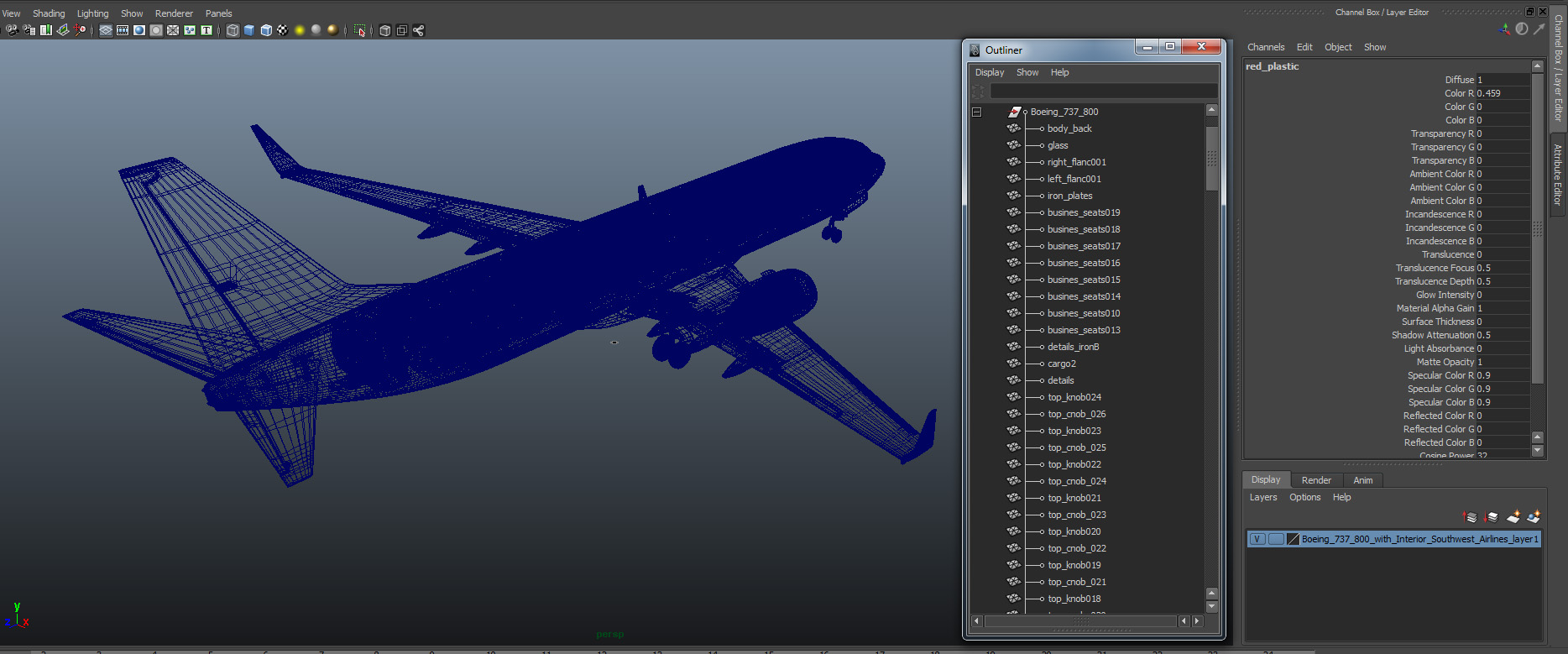Click the high quality gold sphere icon
The height and width of the screenshot is (654, 1568).
pos(333,30)
